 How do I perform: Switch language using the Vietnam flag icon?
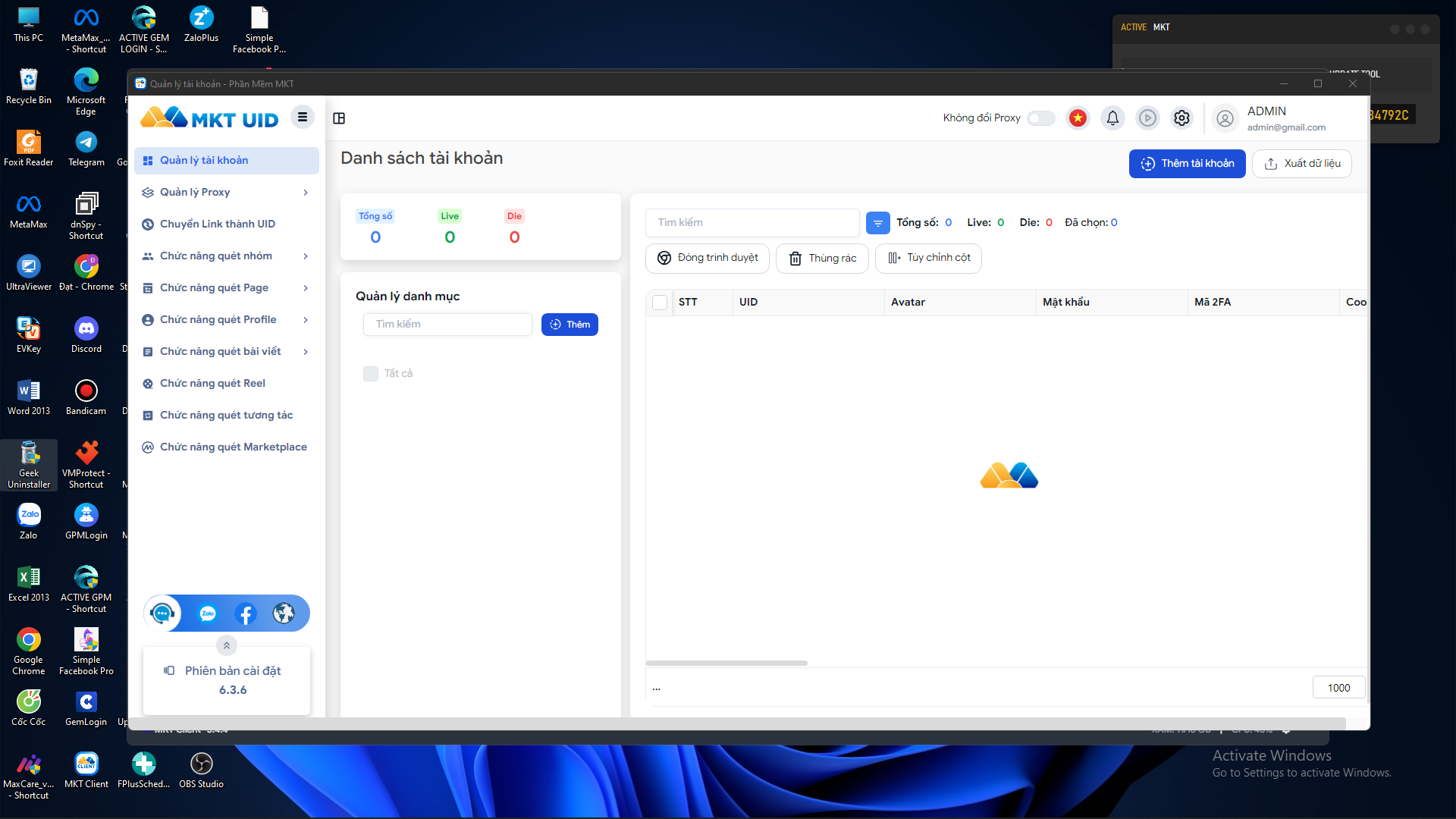(1078, 118)
